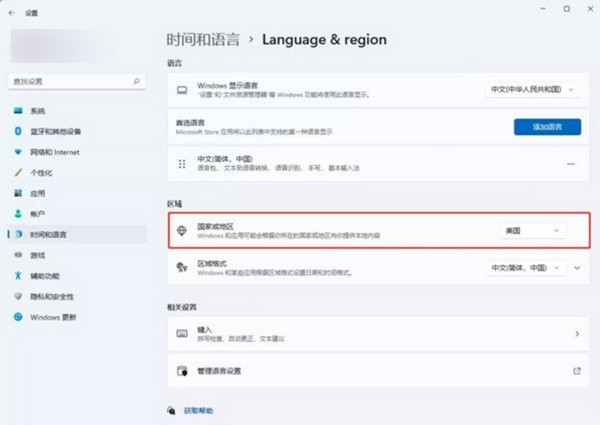Expand the 区域格式 row chevron

tap(577, 268)
